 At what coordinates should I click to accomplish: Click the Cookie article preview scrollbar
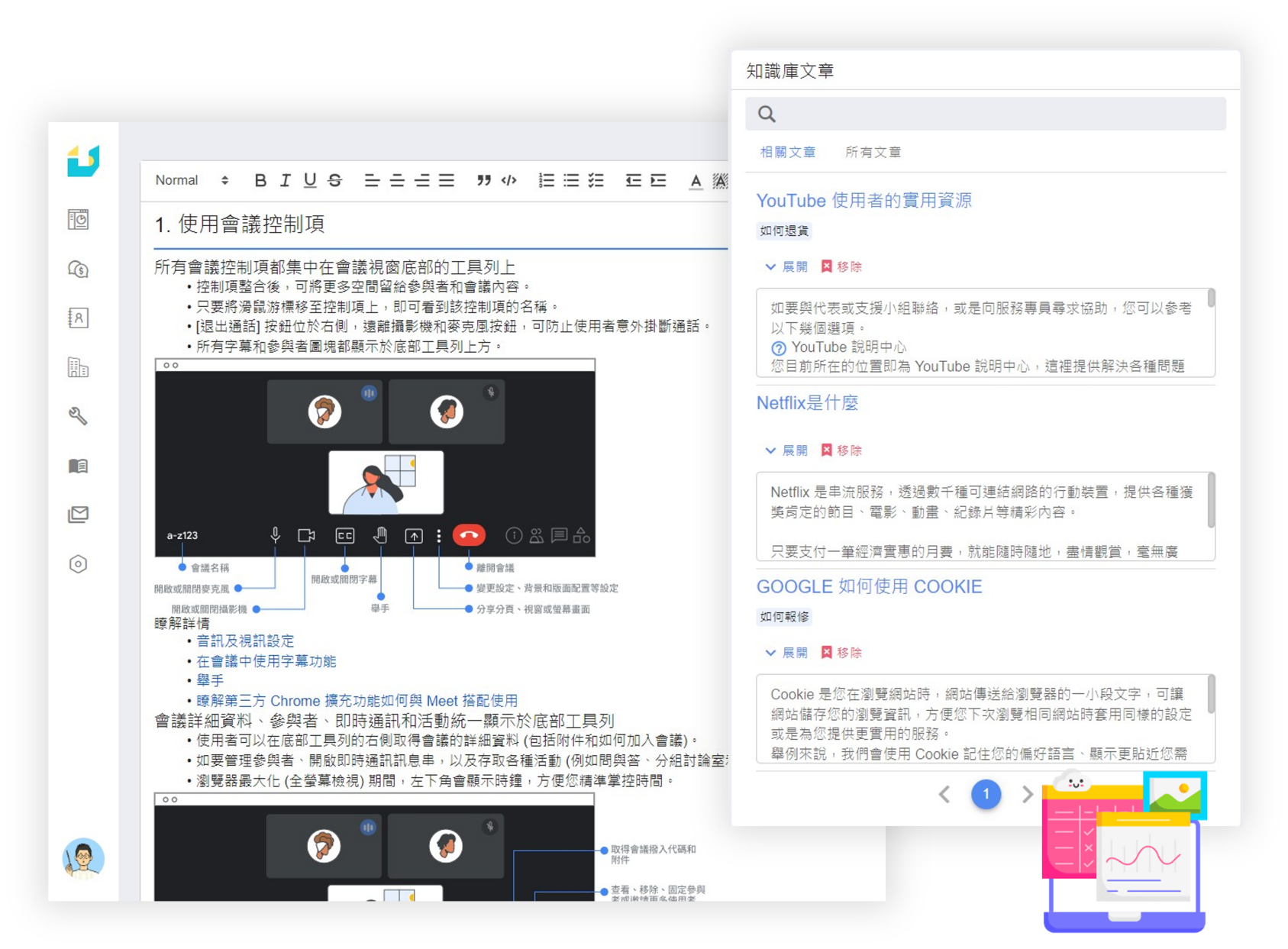1211,695
